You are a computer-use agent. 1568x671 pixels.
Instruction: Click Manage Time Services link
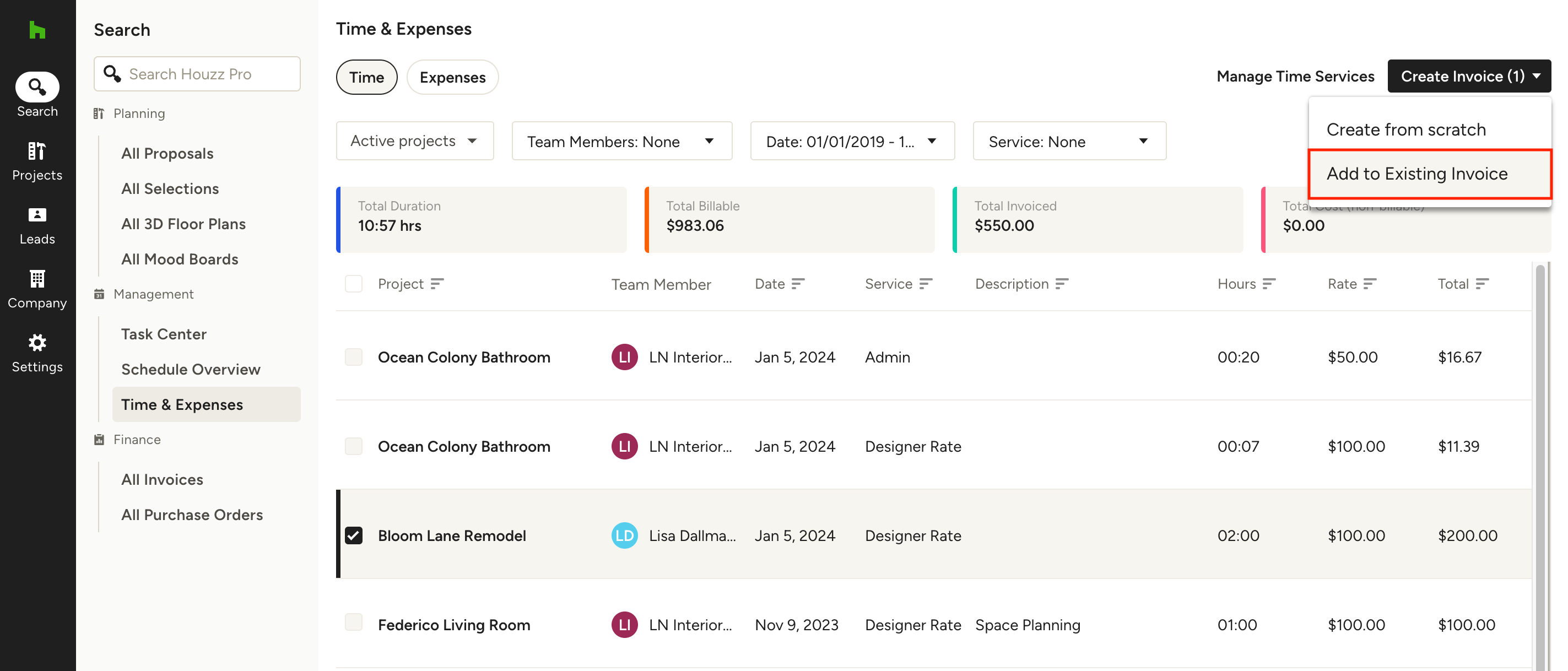point(1295,76)
